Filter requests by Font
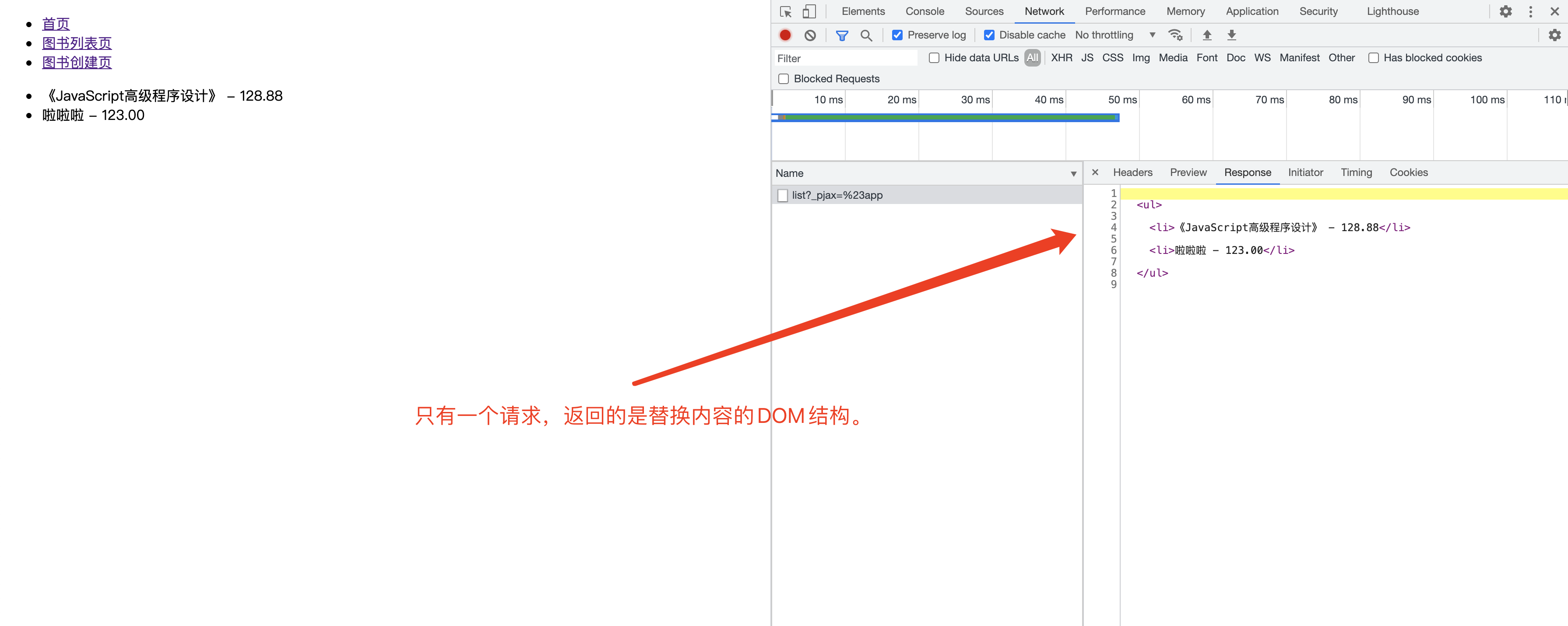 pos(1206,58)
